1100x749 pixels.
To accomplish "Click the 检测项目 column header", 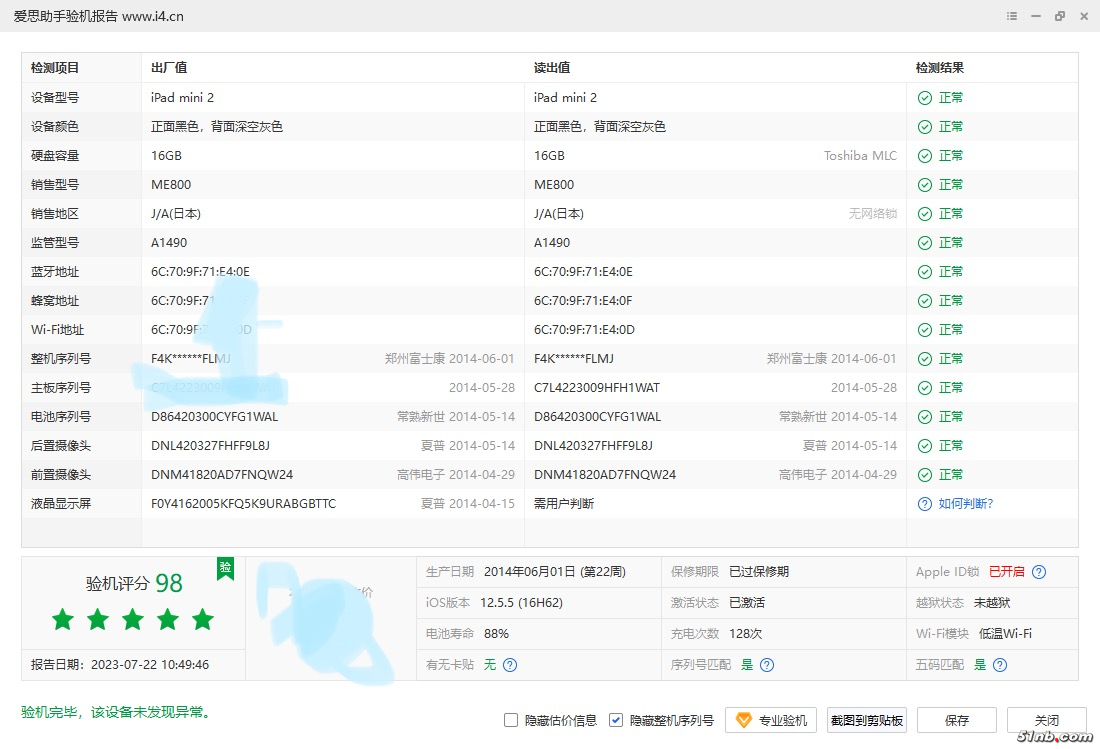I will (55, 68).
